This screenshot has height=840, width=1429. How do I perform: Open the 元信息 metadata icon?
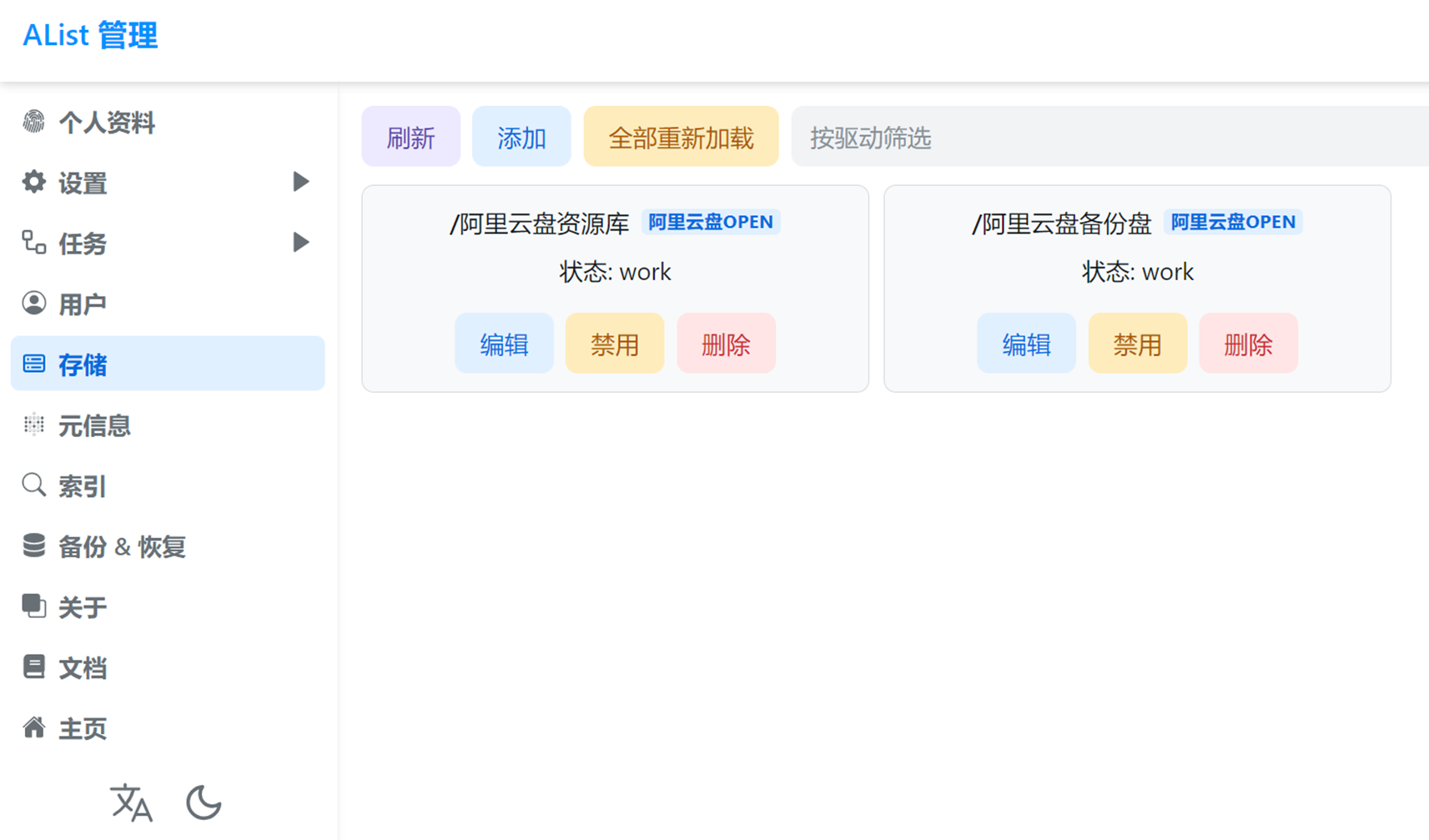point(33,425)
